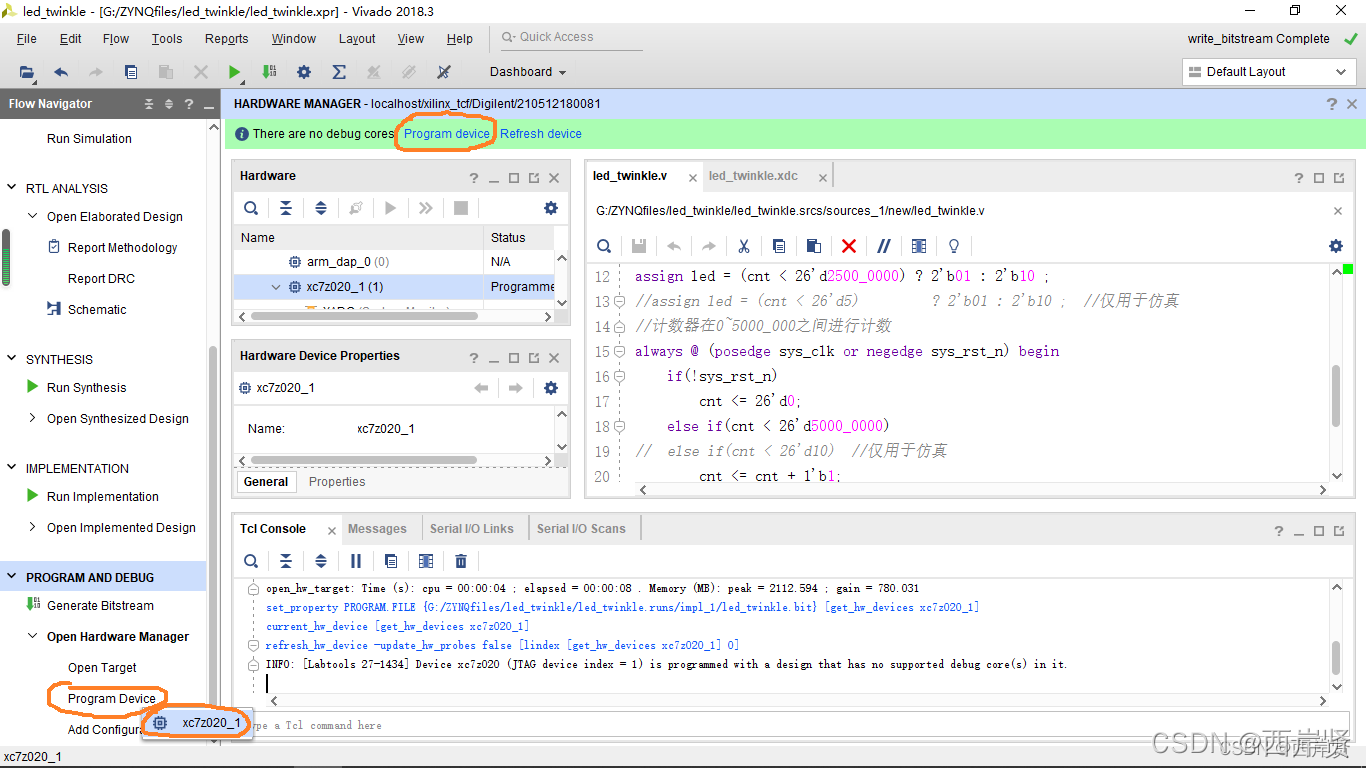Search in the Hardware panel
The width and height of the screenshot is (1366, 768).
tap(251, 208)
